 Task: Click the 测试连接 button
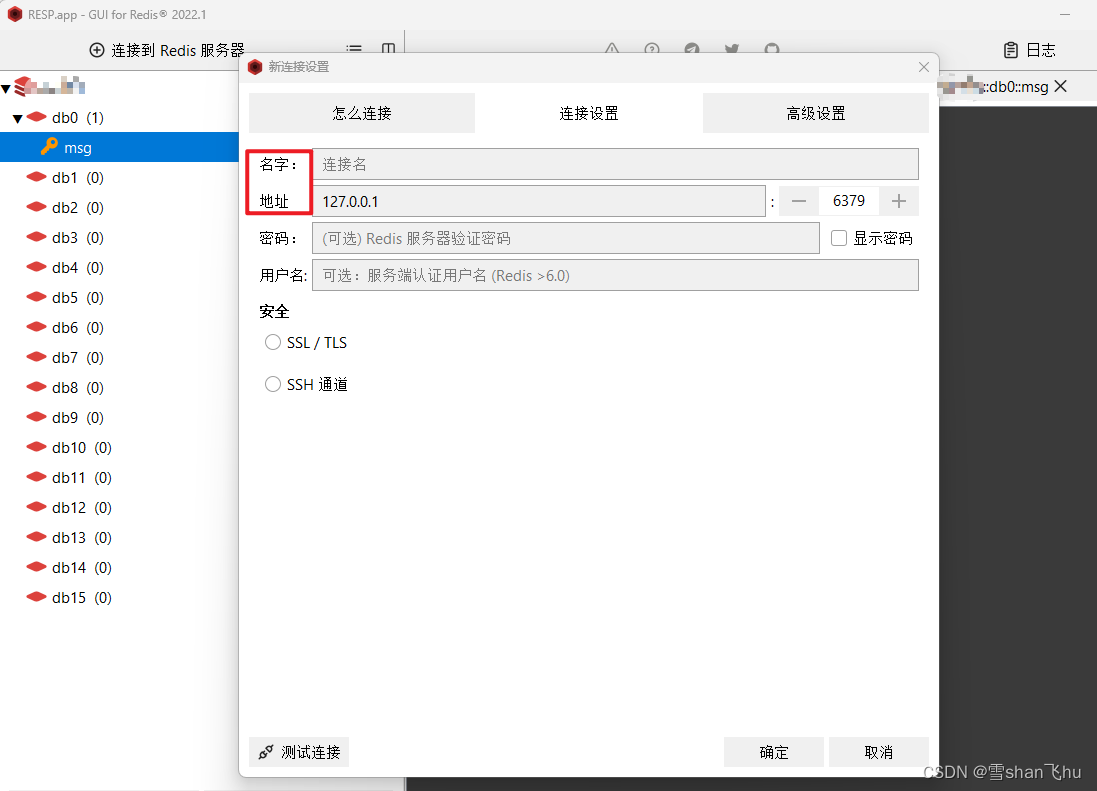tap(298, 752)
